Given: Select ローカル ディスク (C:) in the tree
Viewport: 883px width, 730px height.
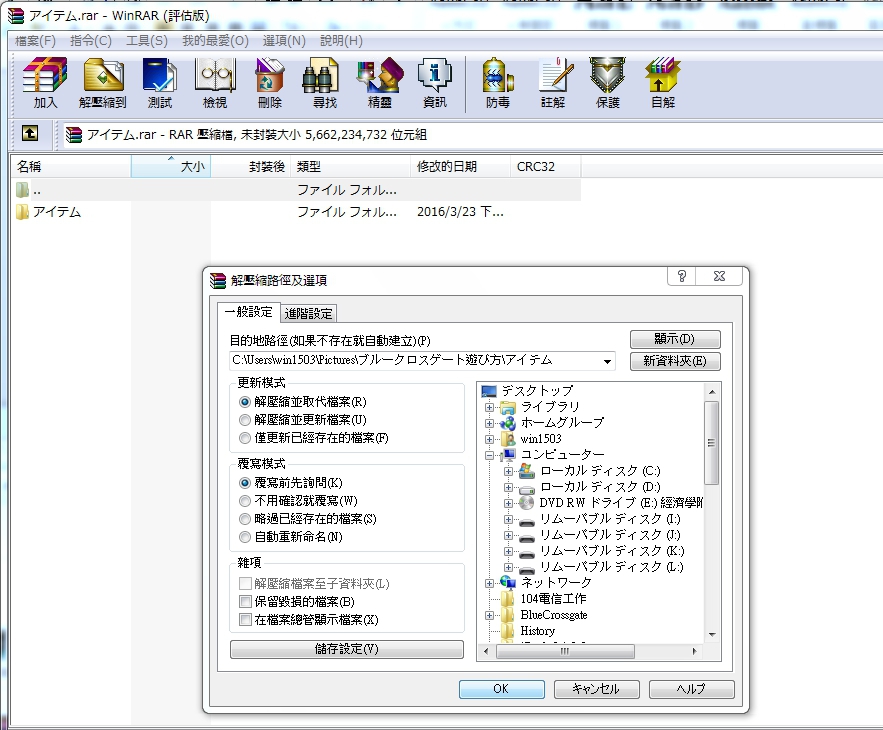Looking at the screenshot, I should 600,471.
